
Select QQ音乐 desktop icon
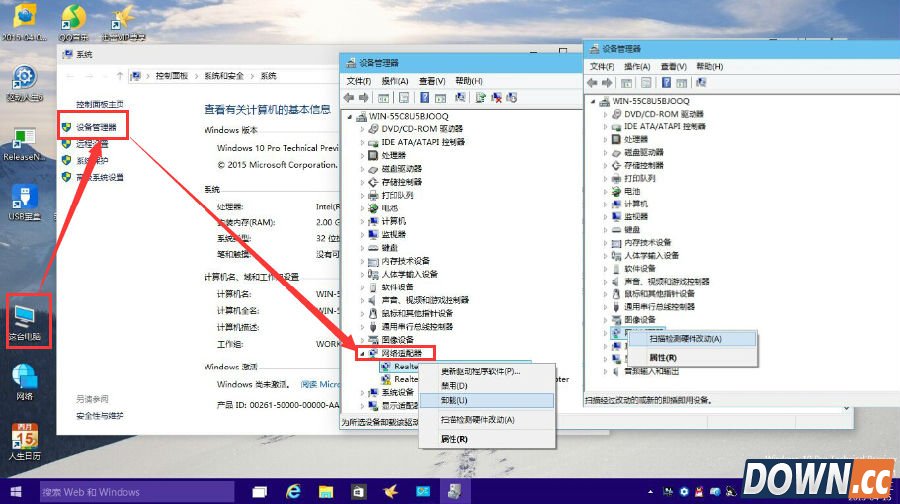(73, 23)
